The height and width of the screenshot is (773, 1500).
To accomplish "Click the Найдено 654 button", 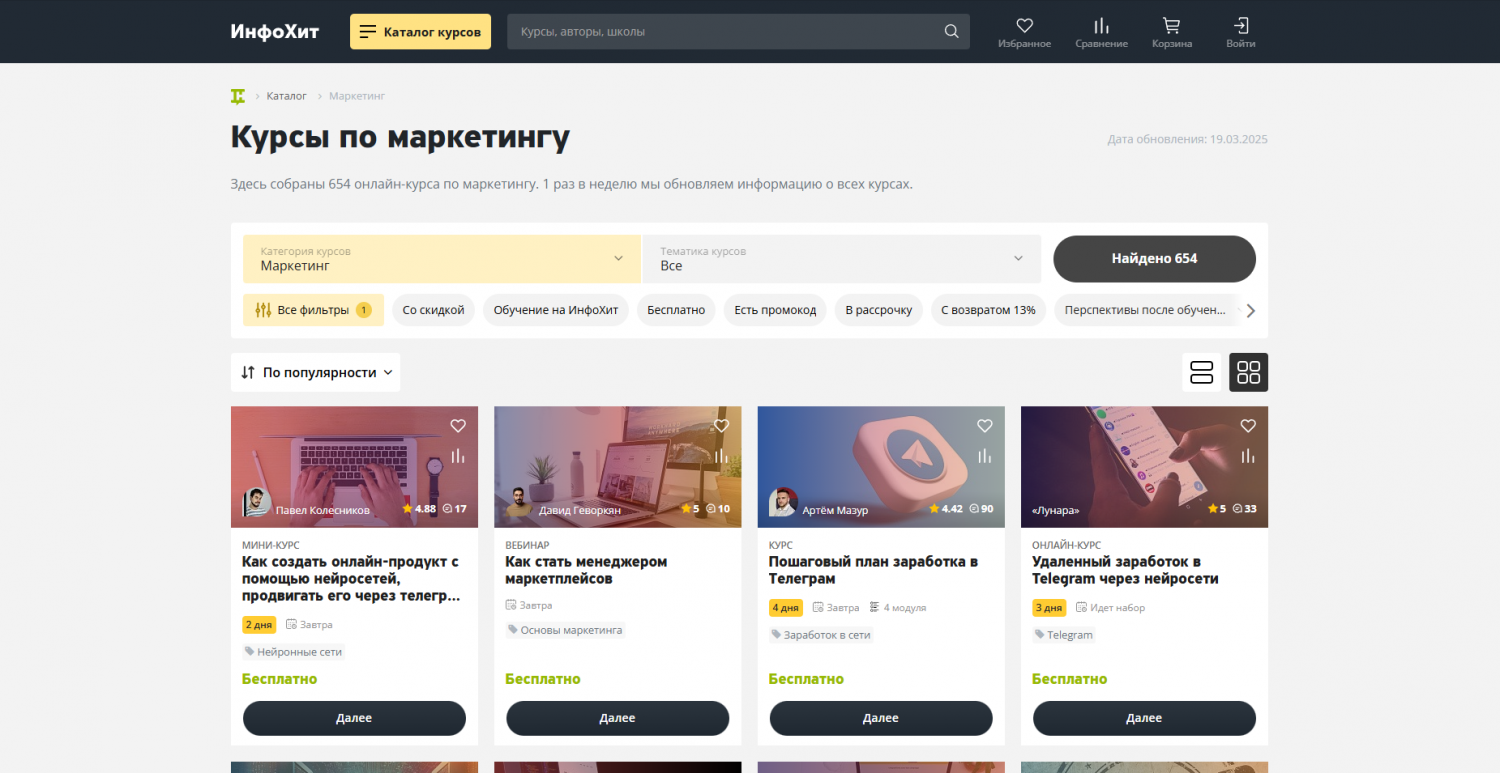I will pyautogui.click(x=1154, y=259).
